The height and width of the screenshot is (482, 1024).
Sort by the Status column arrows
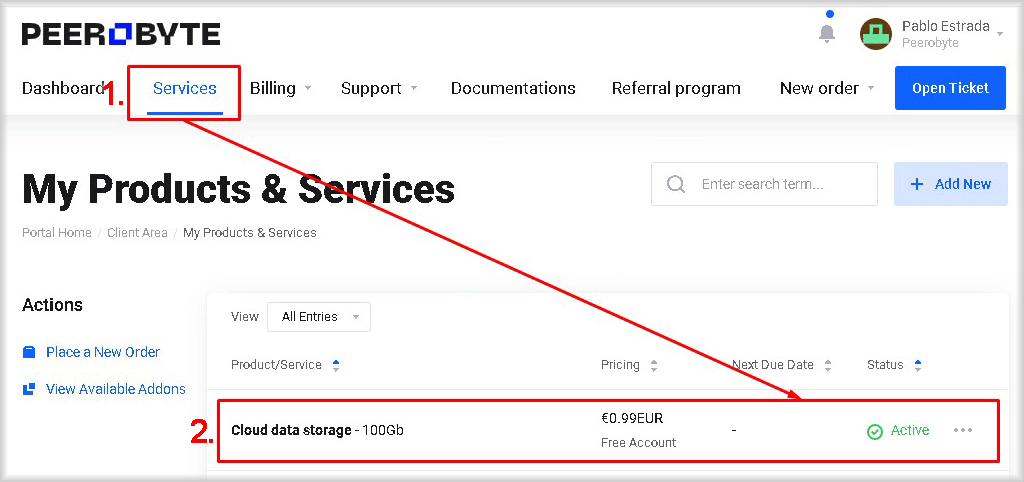918,365
